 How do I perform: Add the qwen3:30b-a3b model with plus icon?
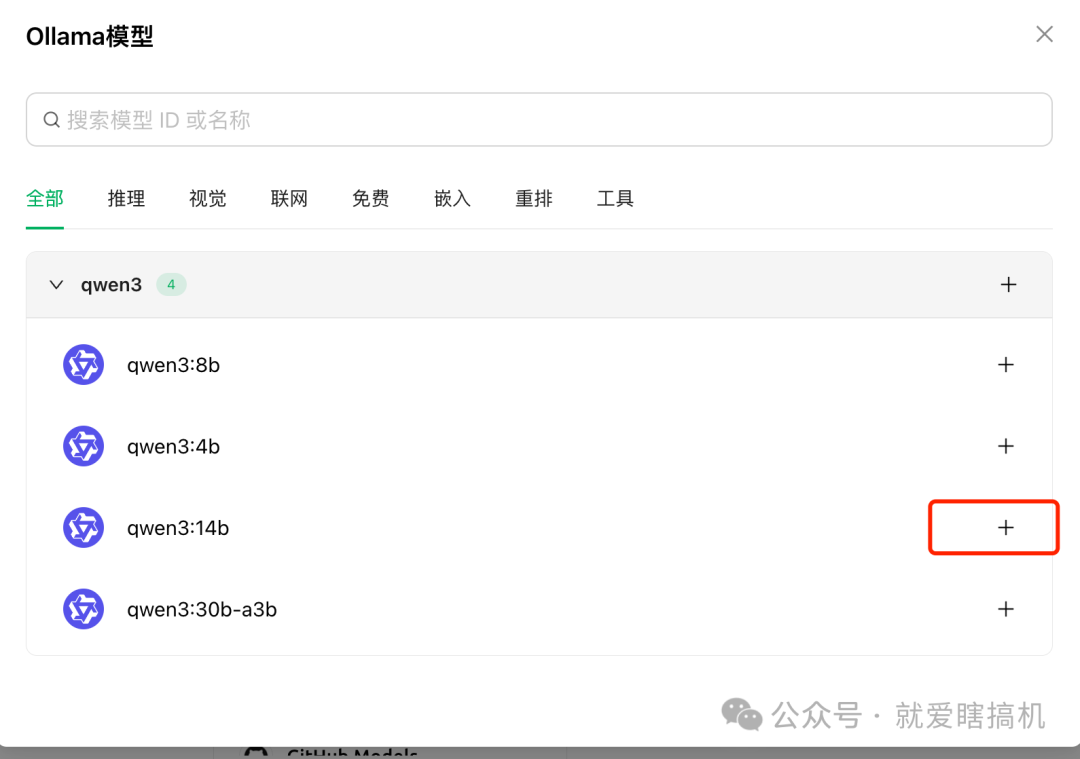(1006, 609)
